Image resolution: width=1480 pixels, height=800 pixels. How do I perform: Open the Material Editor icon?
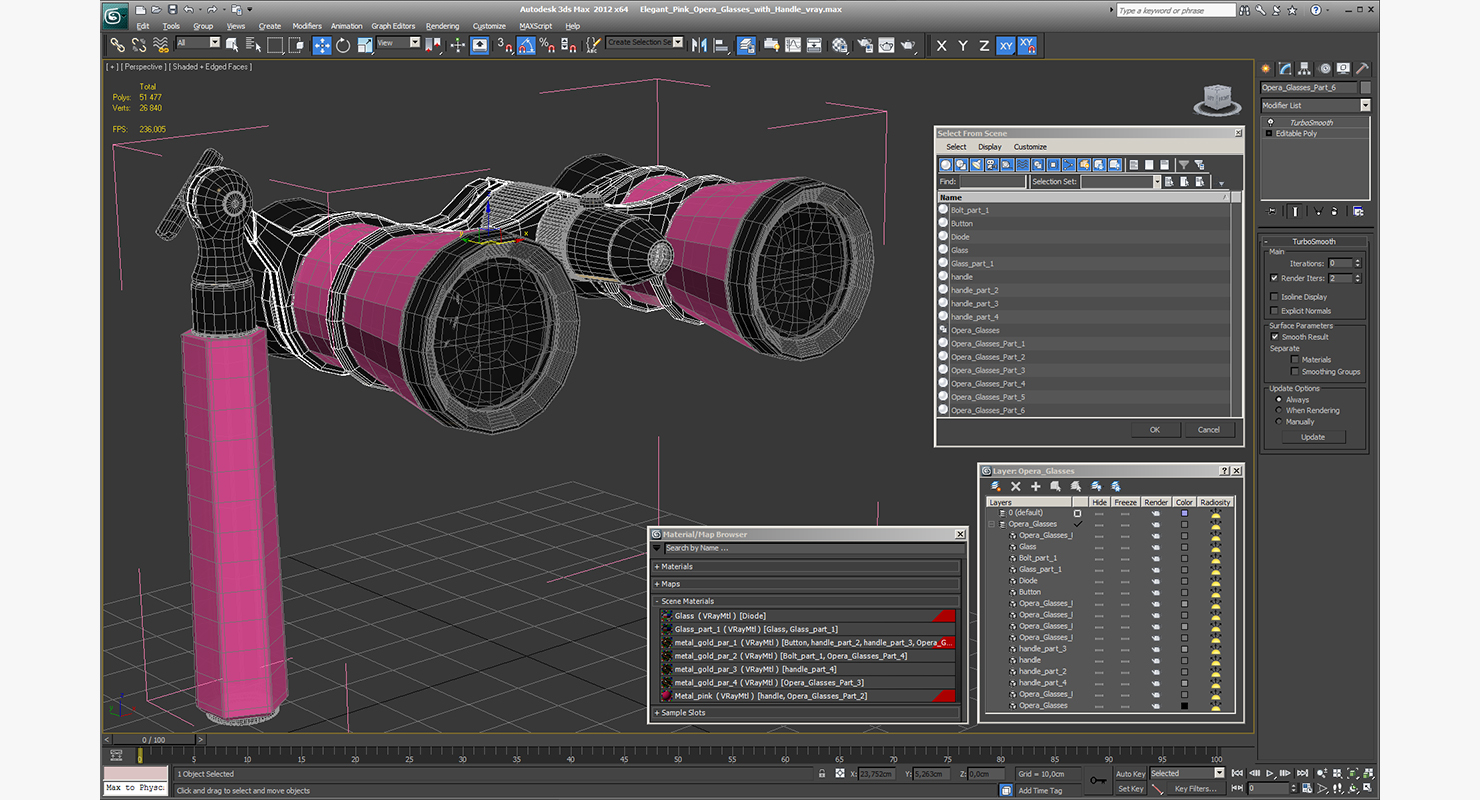(x=839, y=45)
